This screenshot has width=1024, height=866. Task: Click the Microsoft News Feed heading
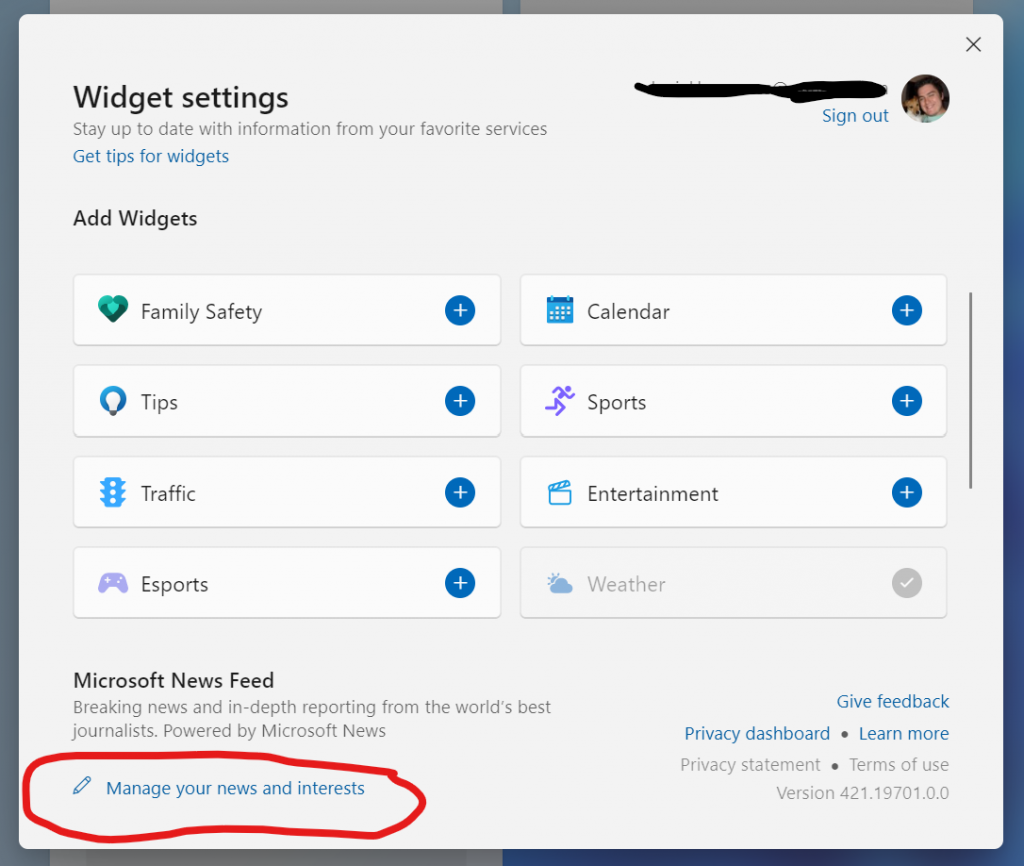[174, 681]
